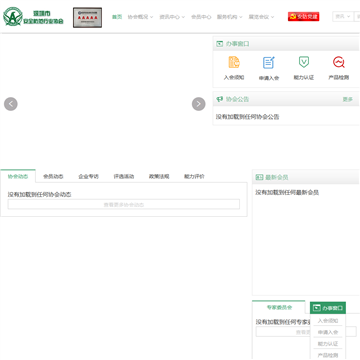Click the 没有加载到任何协会公告 text

247,117
